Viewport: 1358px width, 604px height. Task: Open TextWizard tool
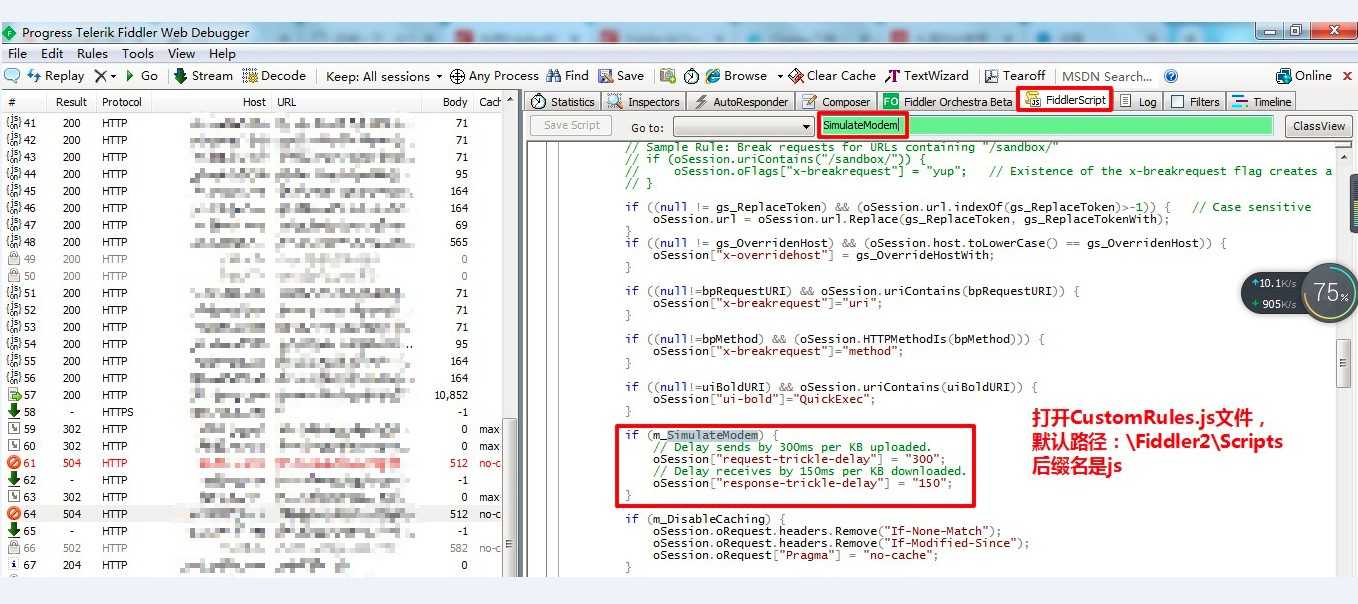click(927, 76)
